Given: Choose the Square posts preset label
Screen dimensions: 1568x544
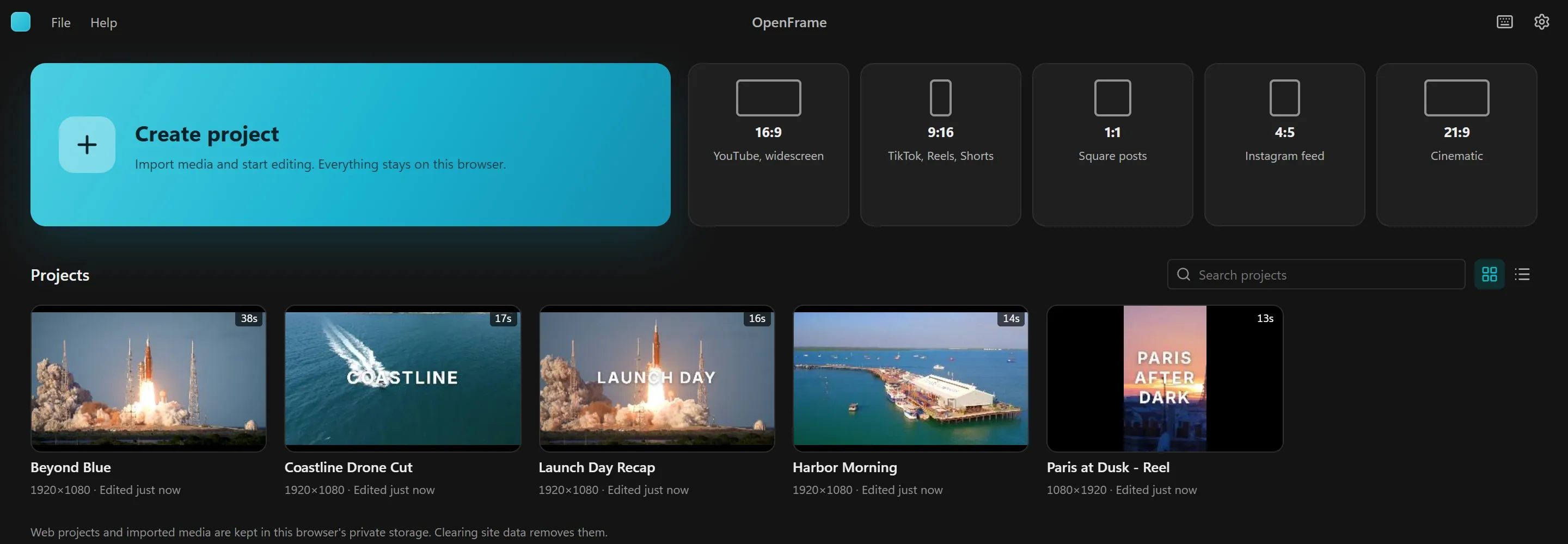Looking at the screenshot, I should 1112,156.
